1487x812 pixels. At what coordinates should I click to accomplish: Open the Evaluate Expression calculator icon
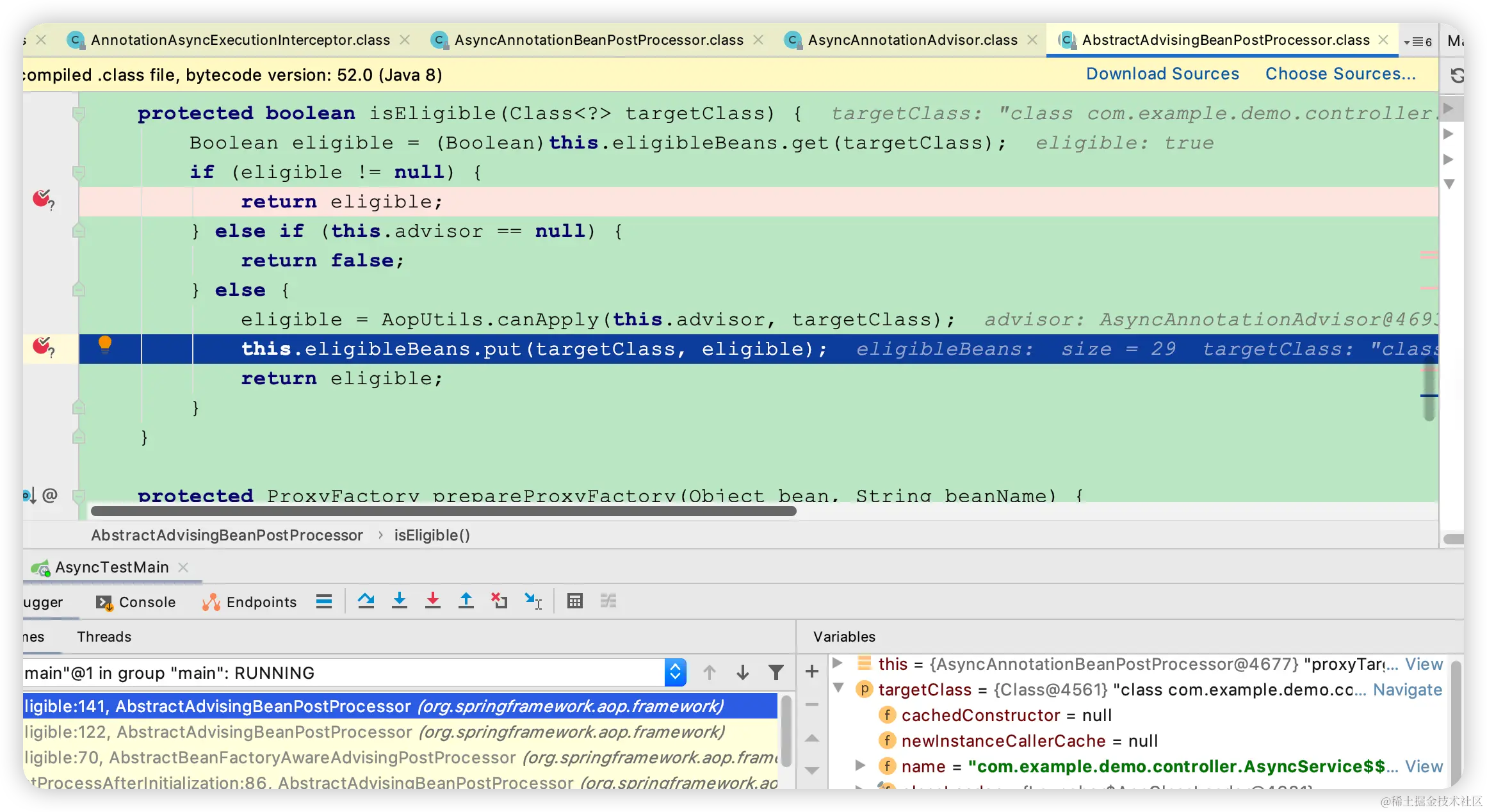[574, 601]
